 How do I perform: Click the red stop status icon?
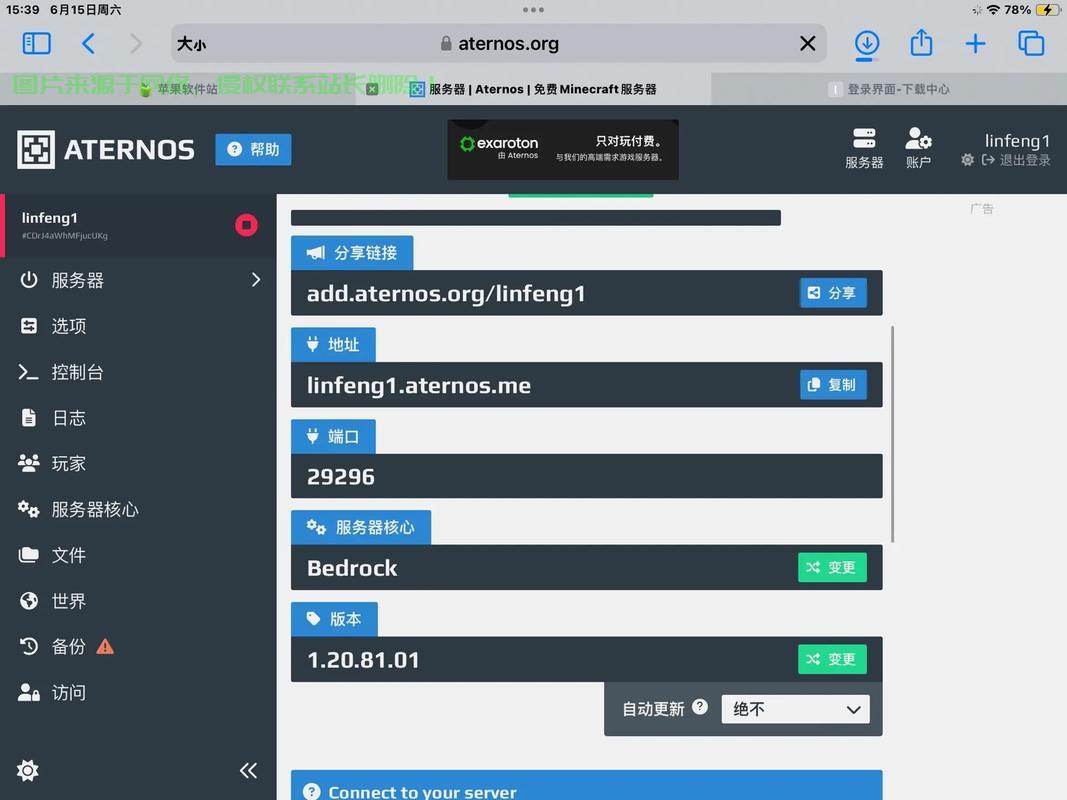coord(246,225)
